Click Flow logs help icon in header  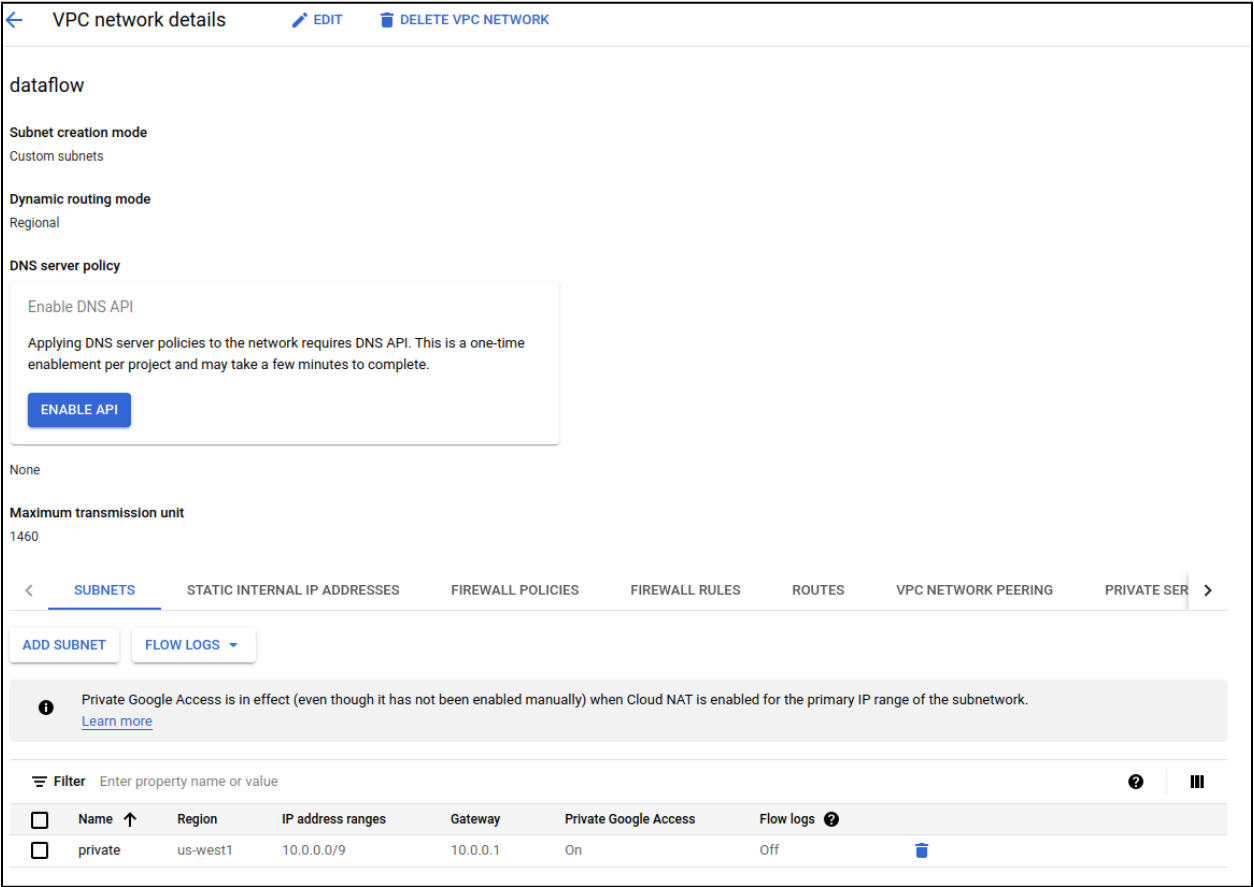(x=831, y=819)
